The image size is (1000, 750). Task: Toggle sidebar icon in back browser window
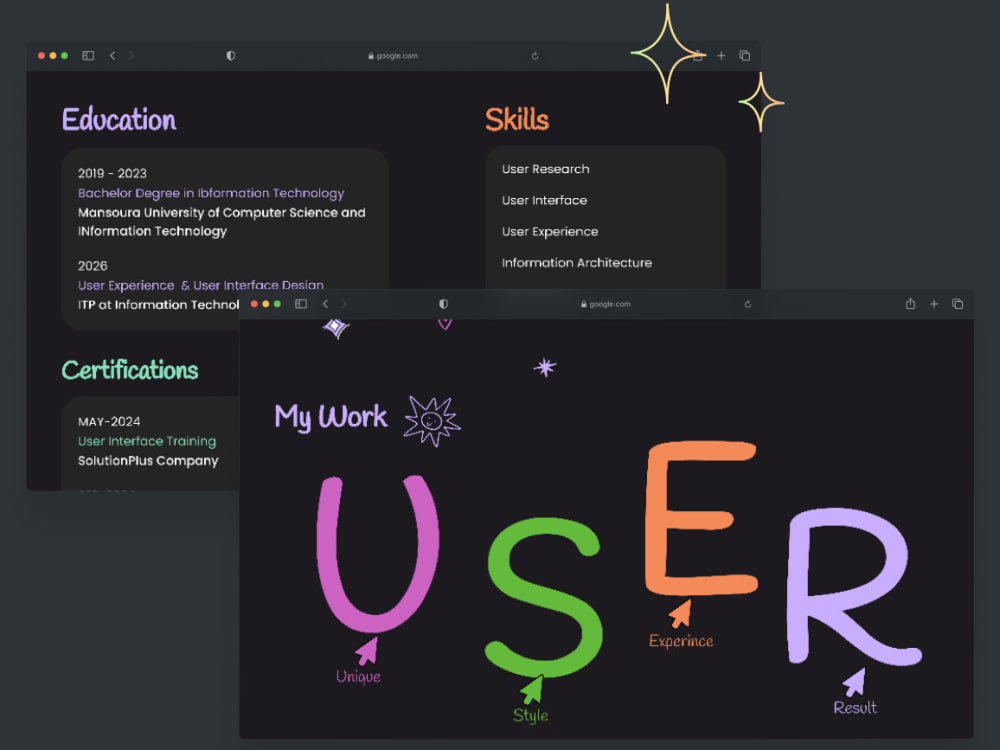[88, 55]
